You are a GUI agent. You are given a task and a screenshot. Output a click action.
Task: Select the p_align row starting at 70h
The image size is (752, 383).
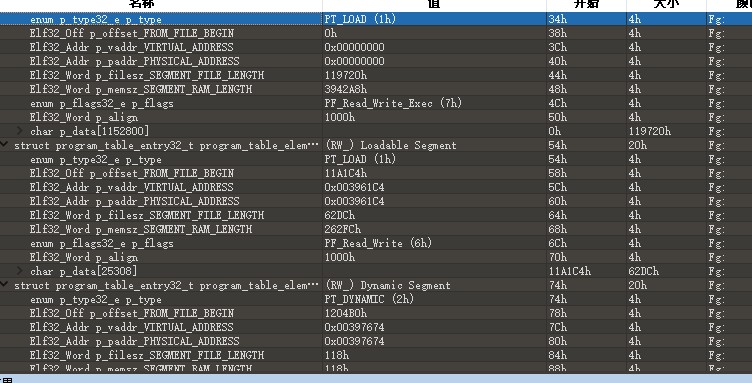[x=376, y=257]
